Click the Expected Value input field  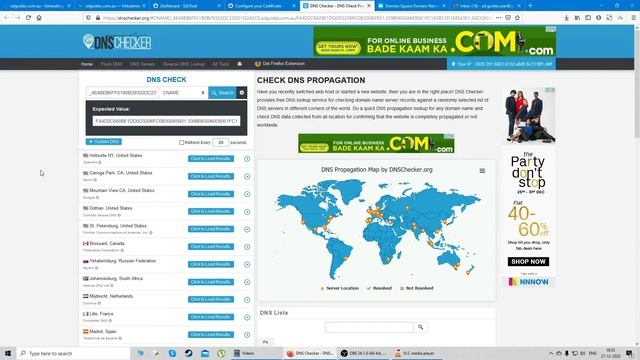tap(166, 121)
